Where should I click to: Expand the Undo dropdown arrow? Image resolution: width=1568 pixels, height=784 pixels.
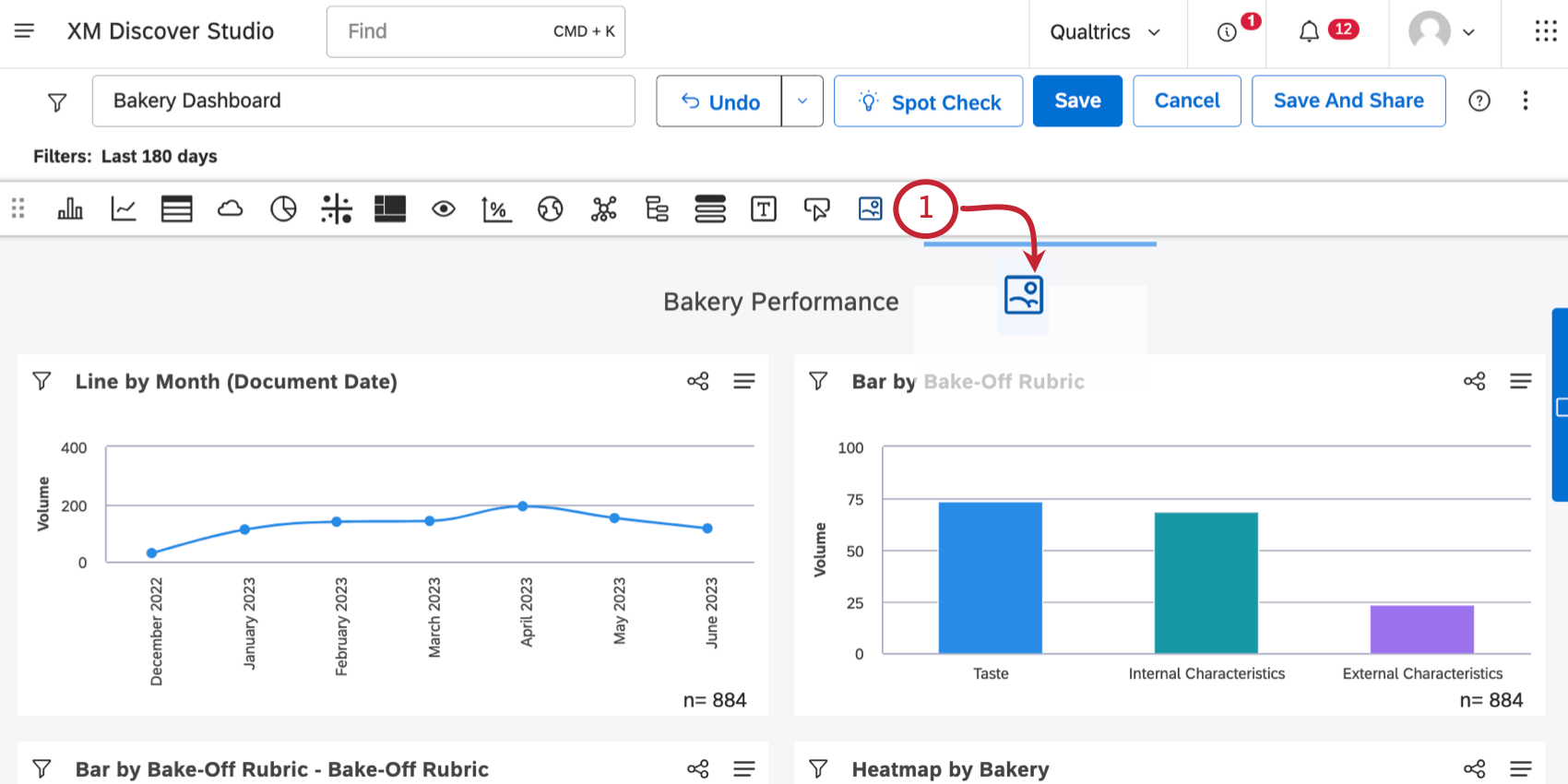[x=802, y=101]
